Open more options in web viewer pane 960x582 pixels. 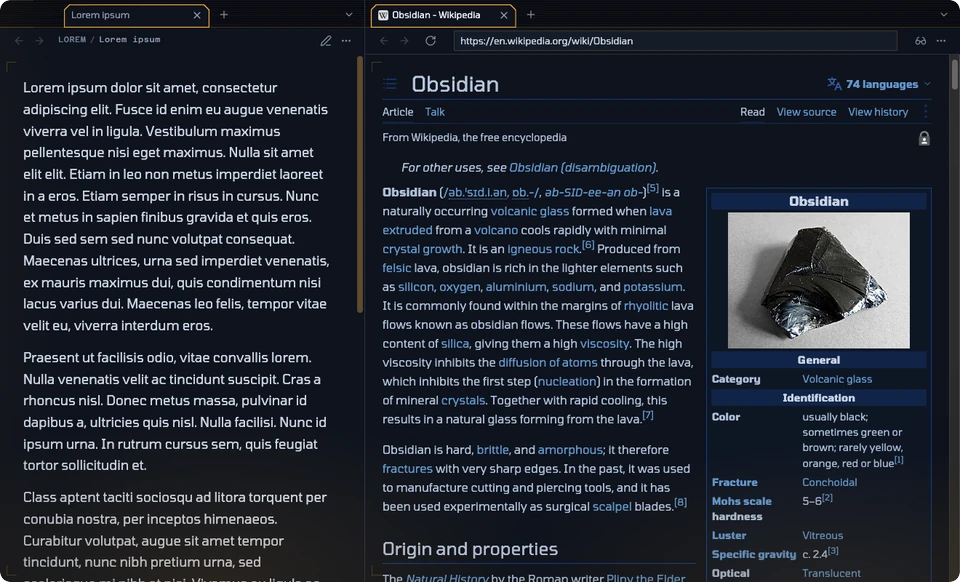941,41
